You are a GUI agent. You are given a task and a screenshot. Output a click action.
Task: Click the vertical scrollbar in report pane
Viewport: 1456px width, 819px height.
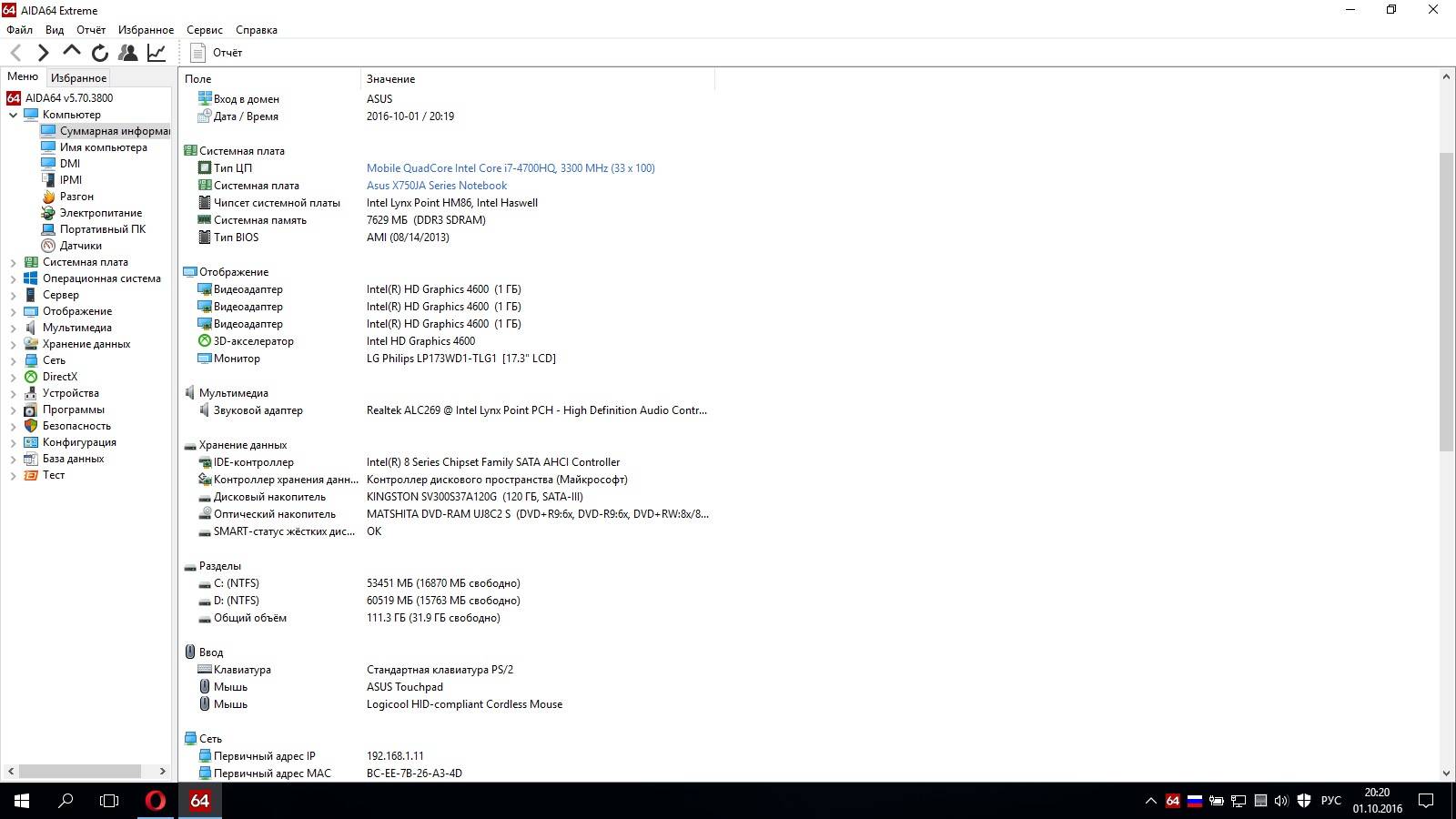coord(1446,300)
